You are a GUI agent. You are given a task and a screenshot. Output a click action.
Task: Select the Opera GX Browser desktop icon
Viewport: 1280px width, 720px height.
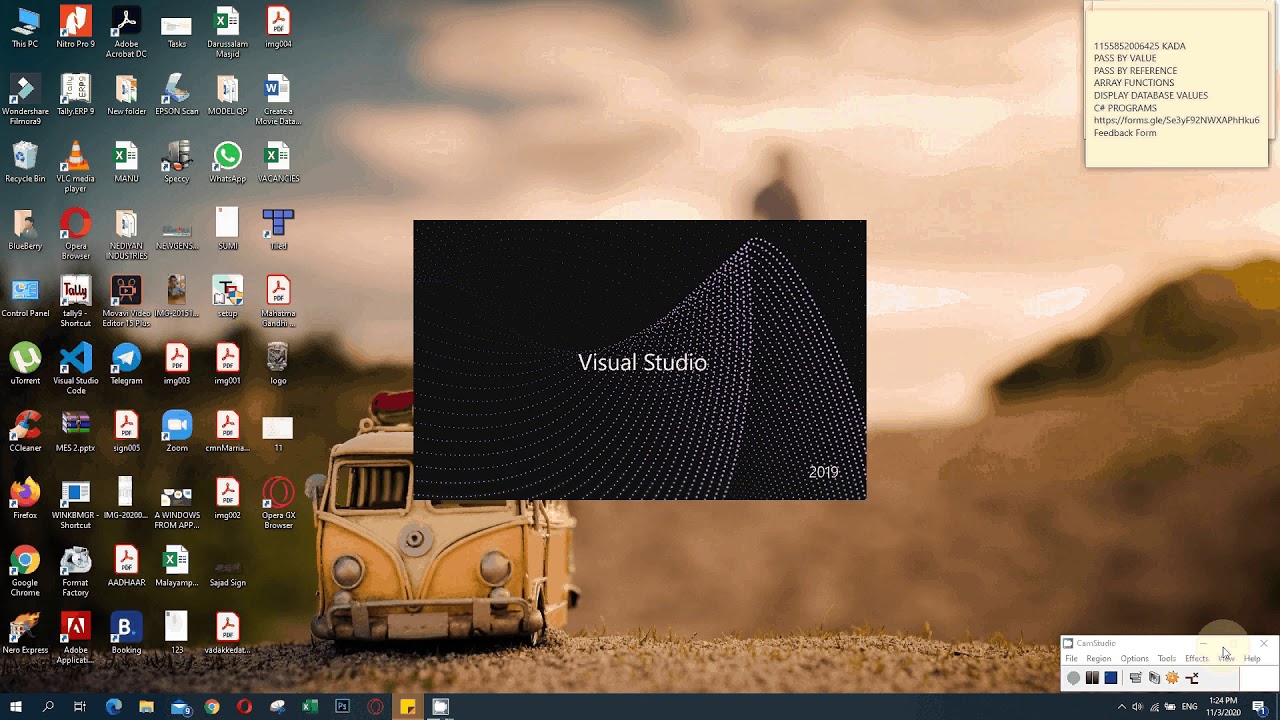click(x=278, y=503)
